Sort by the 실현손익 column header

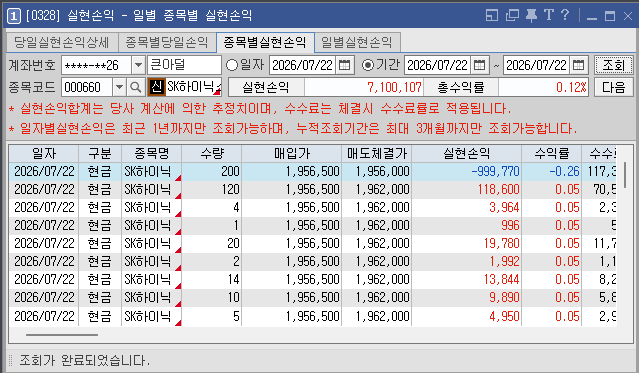[467, 154]
